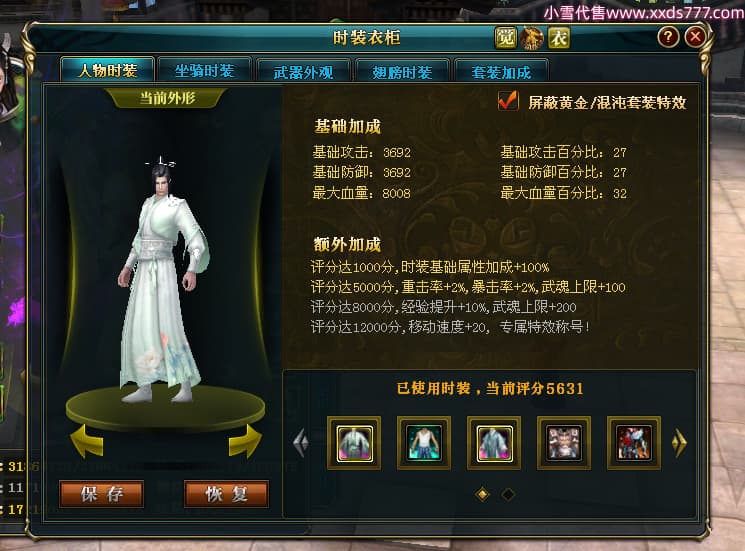Screen dimensions: 745x551
Task: Switch to 坐骑时装 tab
Action: tap(204, 71)
